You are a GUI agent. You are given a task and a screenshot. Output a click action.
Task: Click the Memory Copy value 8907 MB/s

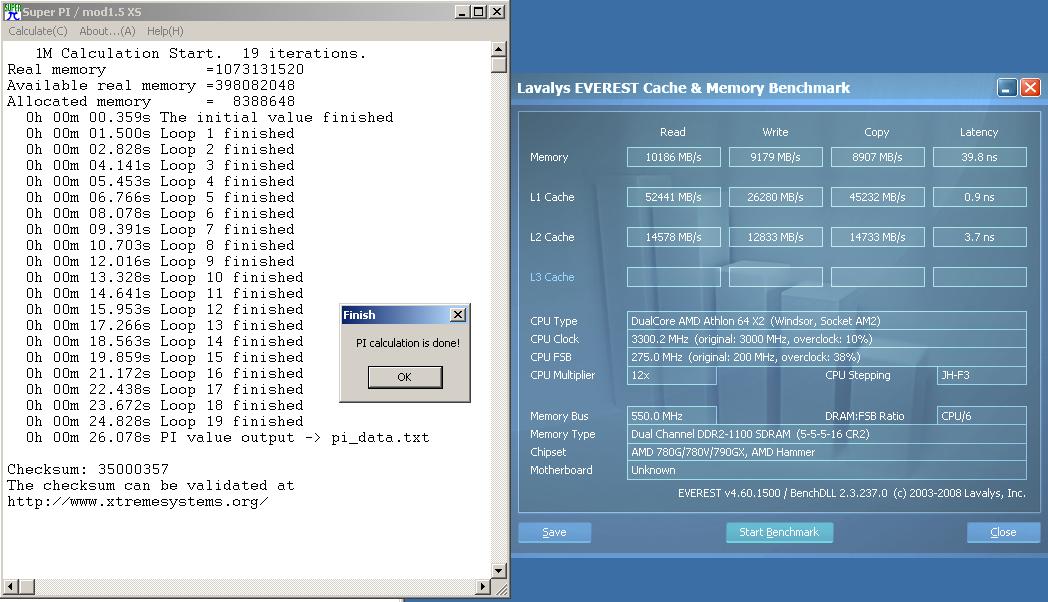point(878,157)
